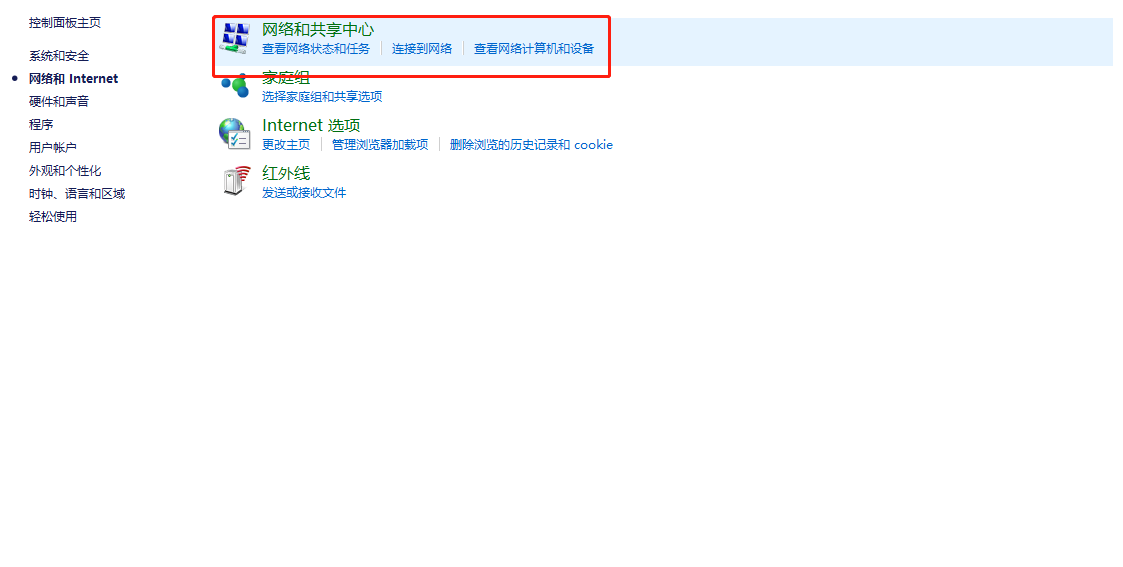Screen dimensions: 1123x567
Task: Open 外观和个性化 category
Action: [x=64, y=170]
